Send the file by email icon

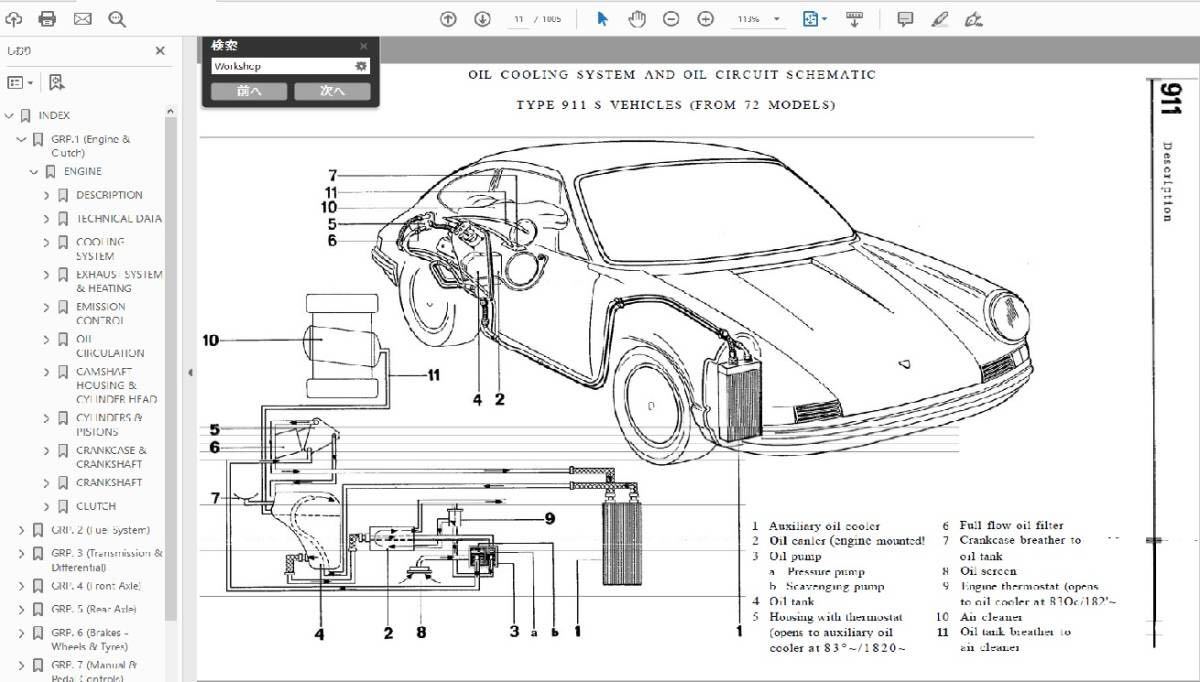82,19
